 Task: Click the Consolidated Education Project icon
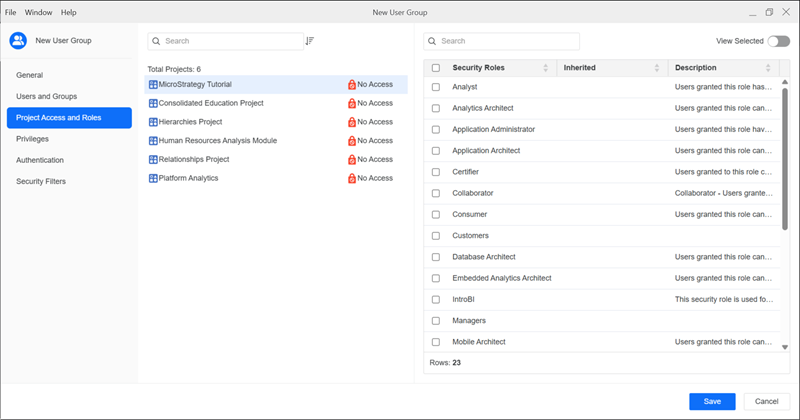click(152, 103)
